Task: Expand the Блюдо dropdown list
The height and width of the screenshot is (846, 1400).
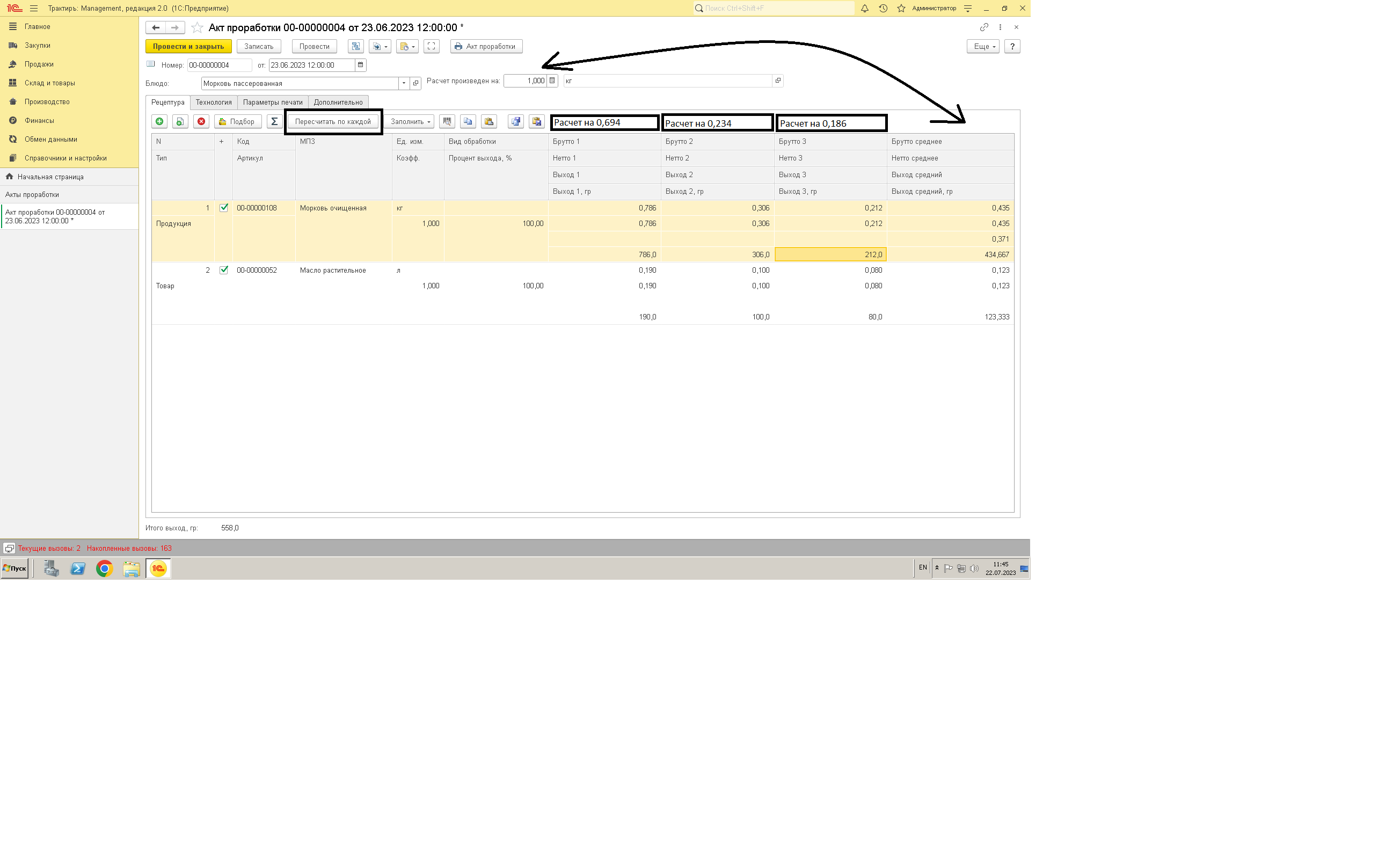Action: pos(403,84)
